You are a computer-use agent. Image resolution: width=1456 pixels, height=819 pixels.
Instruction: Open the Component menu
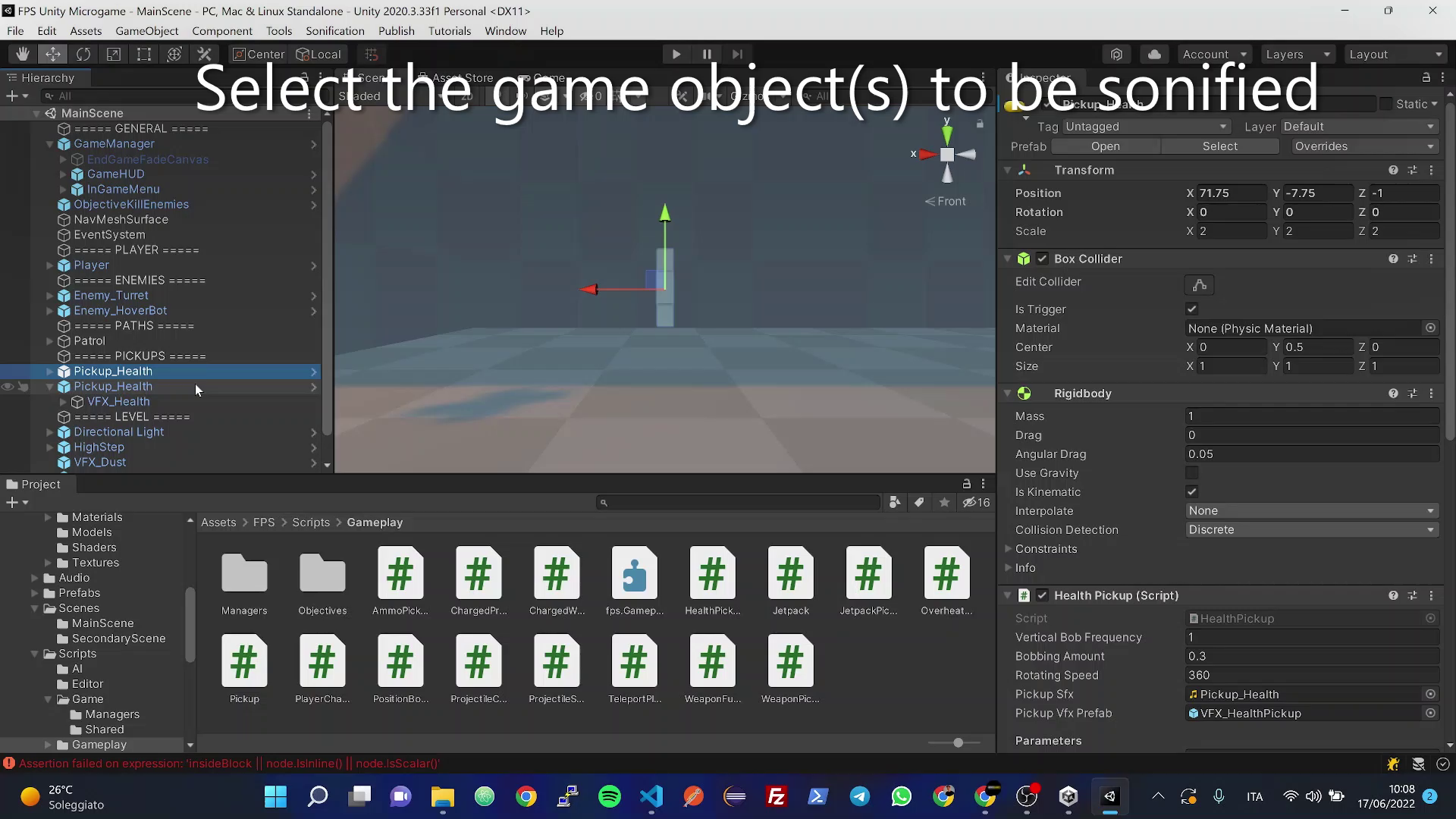(x=222, y=31)
